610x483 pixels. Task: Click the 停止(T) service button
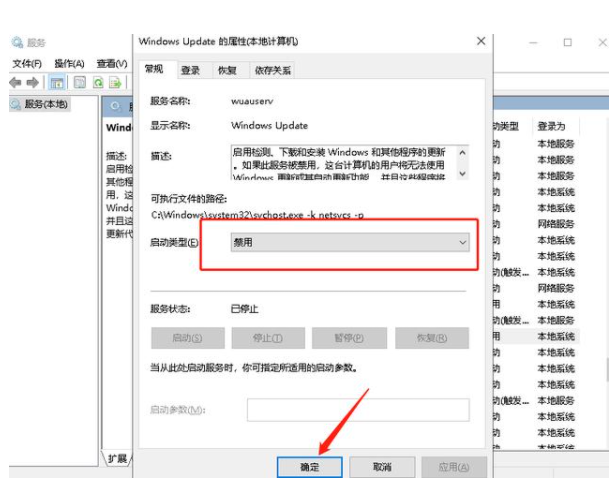point(268,338)
